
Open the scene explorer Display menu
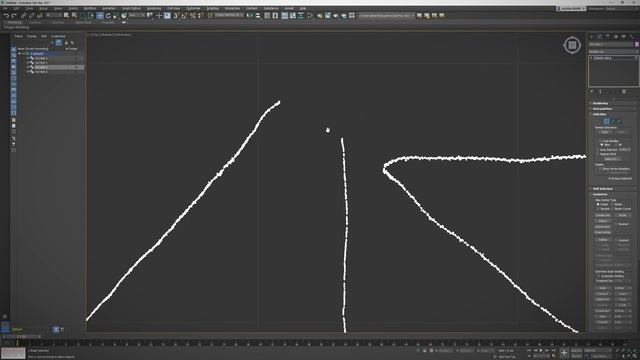31,36
